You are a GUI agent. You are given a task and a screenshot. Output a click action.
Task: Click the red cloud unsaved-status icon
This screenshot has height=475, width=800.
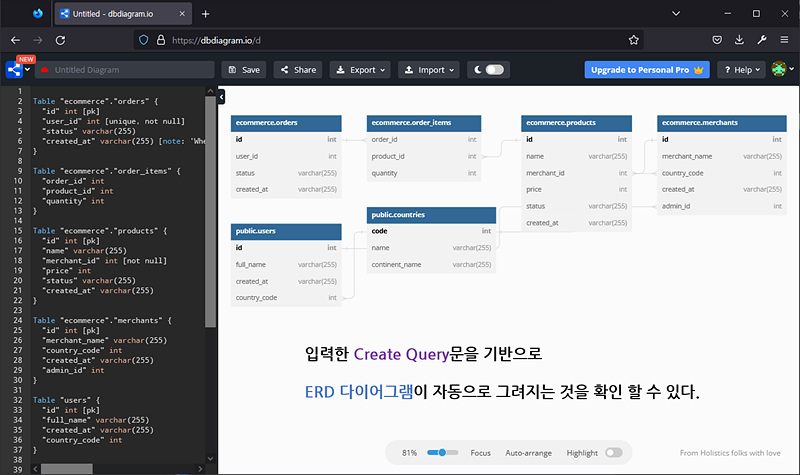(45, 69)
